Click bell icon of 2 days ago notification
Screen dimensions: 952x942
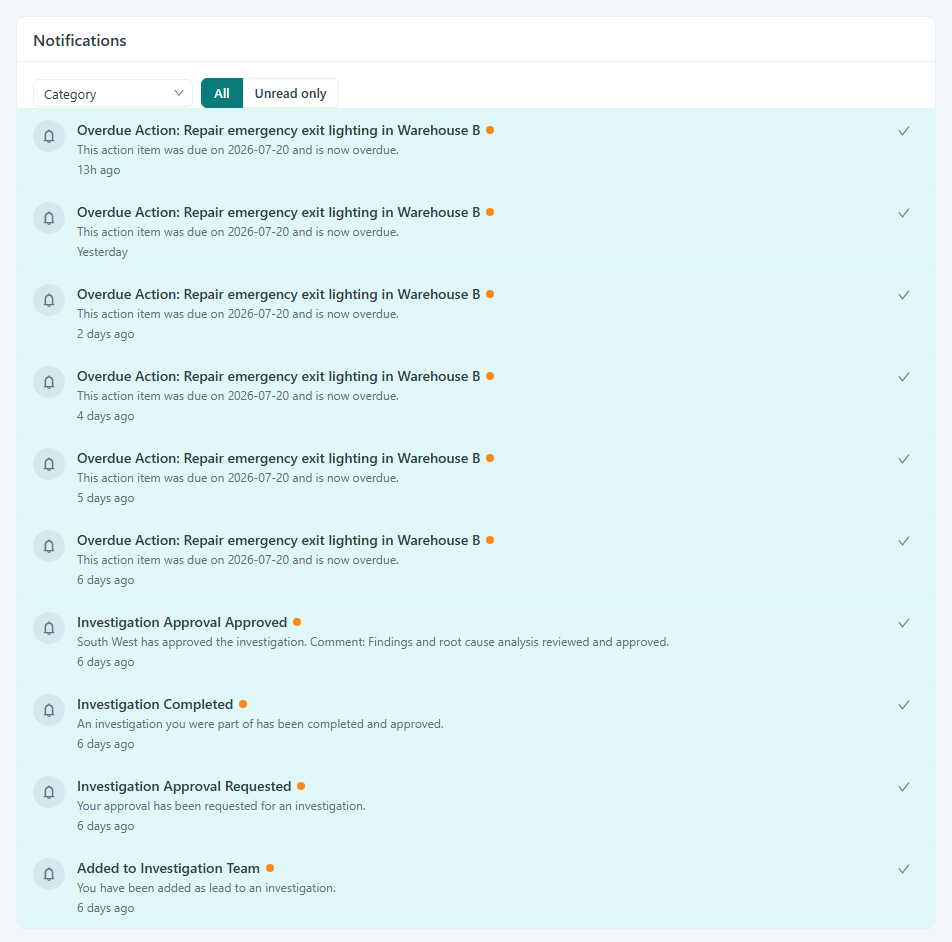49,300
